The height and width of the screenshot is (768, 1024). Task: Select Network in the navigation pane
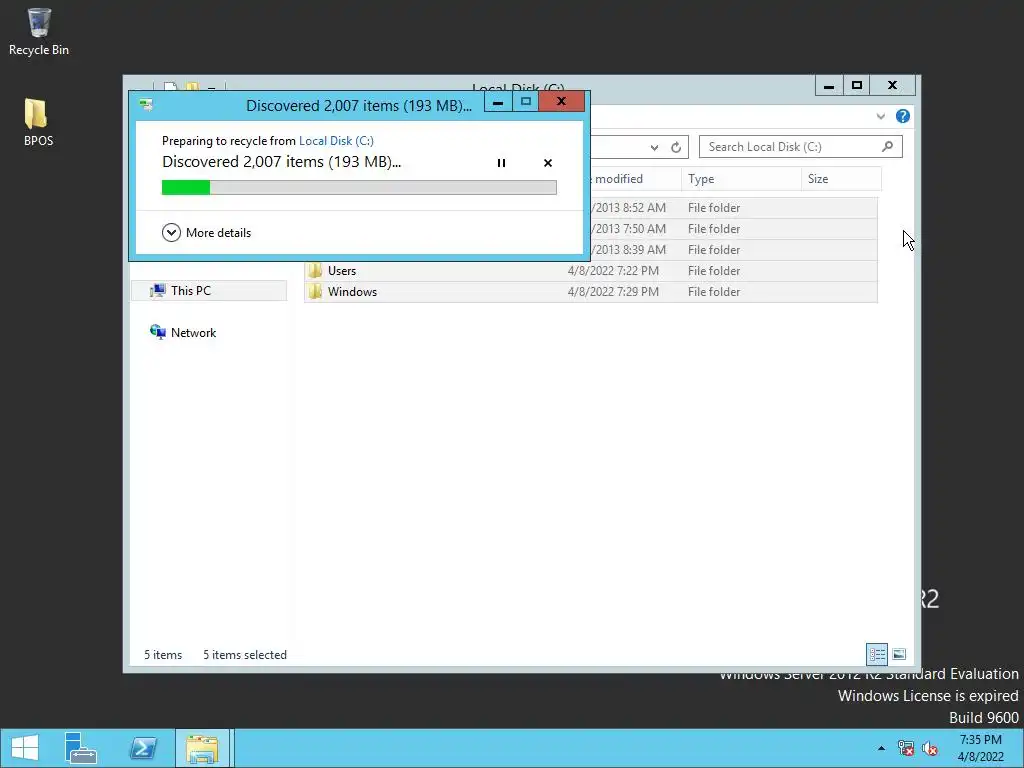[183, 332]
